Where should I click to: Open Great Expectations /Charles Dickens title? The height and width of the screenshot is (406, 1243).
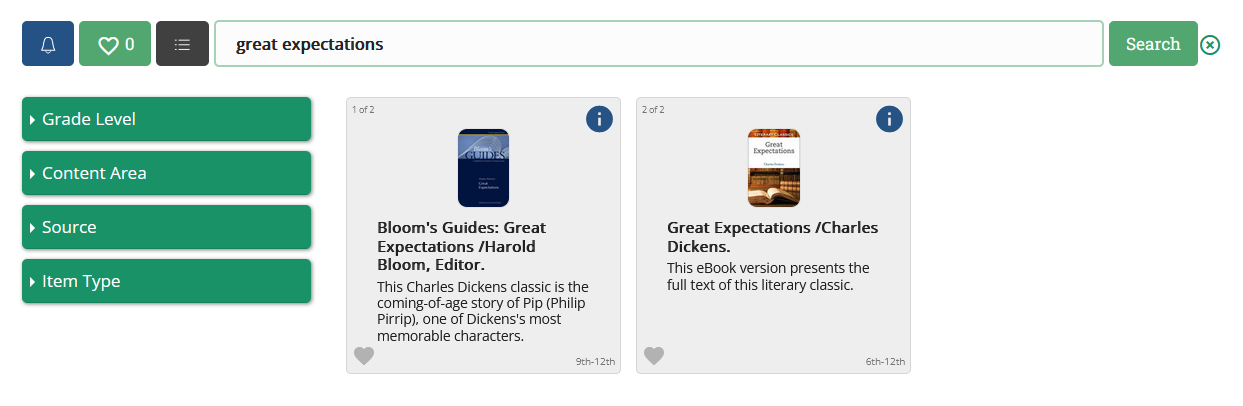773,237
